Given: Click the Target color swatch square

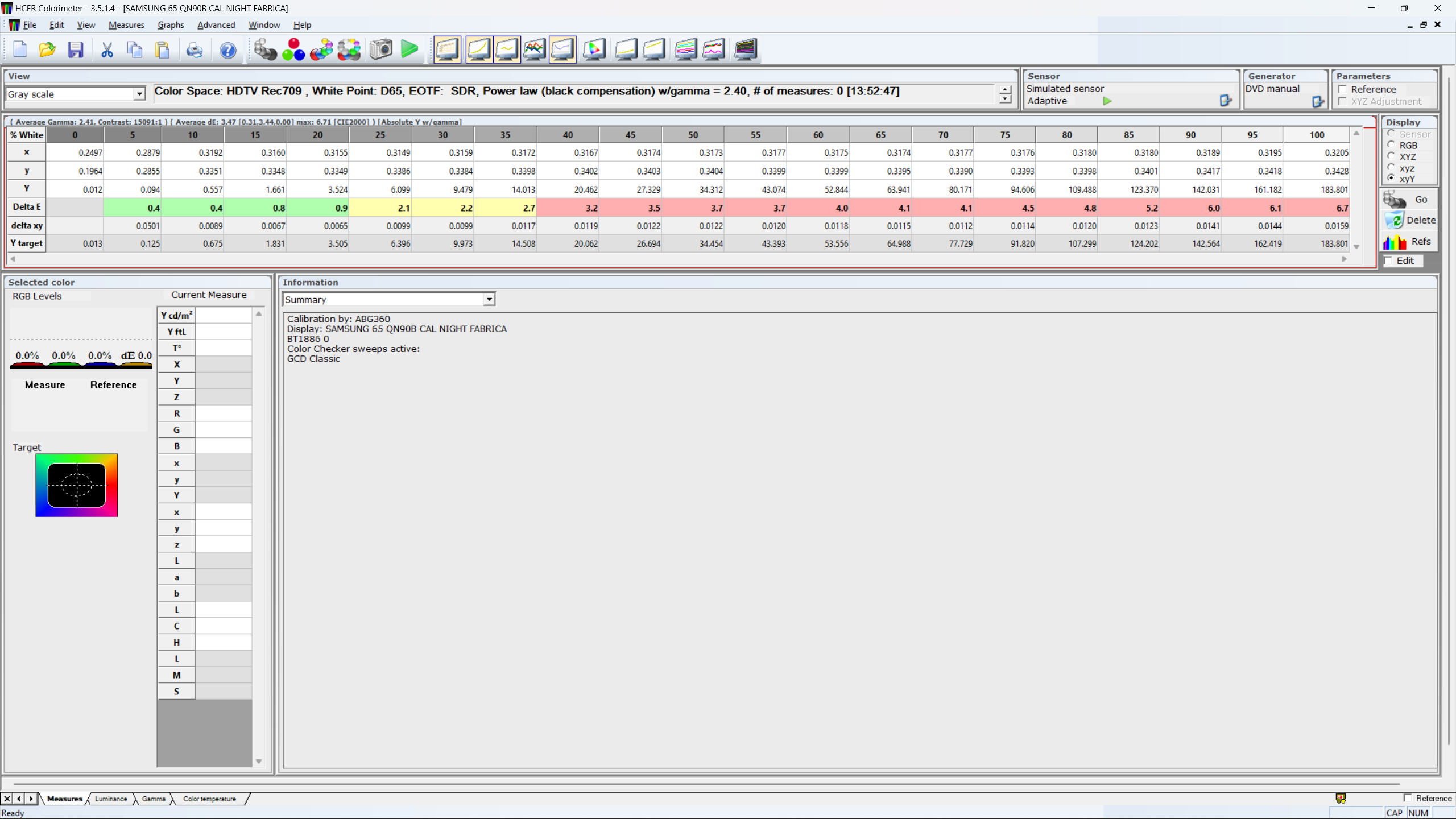Looking at the screenshot, I should 77,485.
